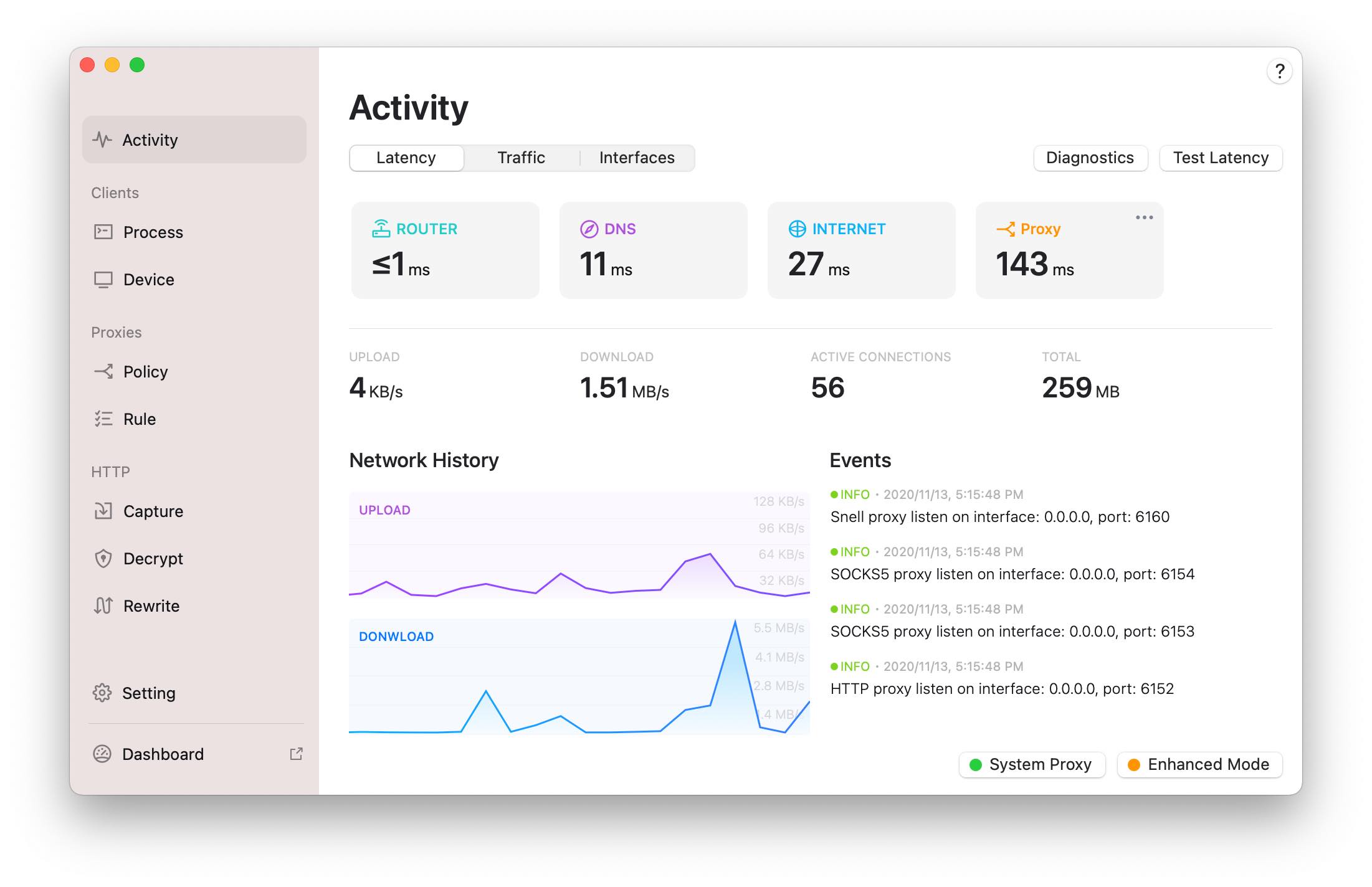
Task: Select the Latency tab
Action: click(406, 158)
